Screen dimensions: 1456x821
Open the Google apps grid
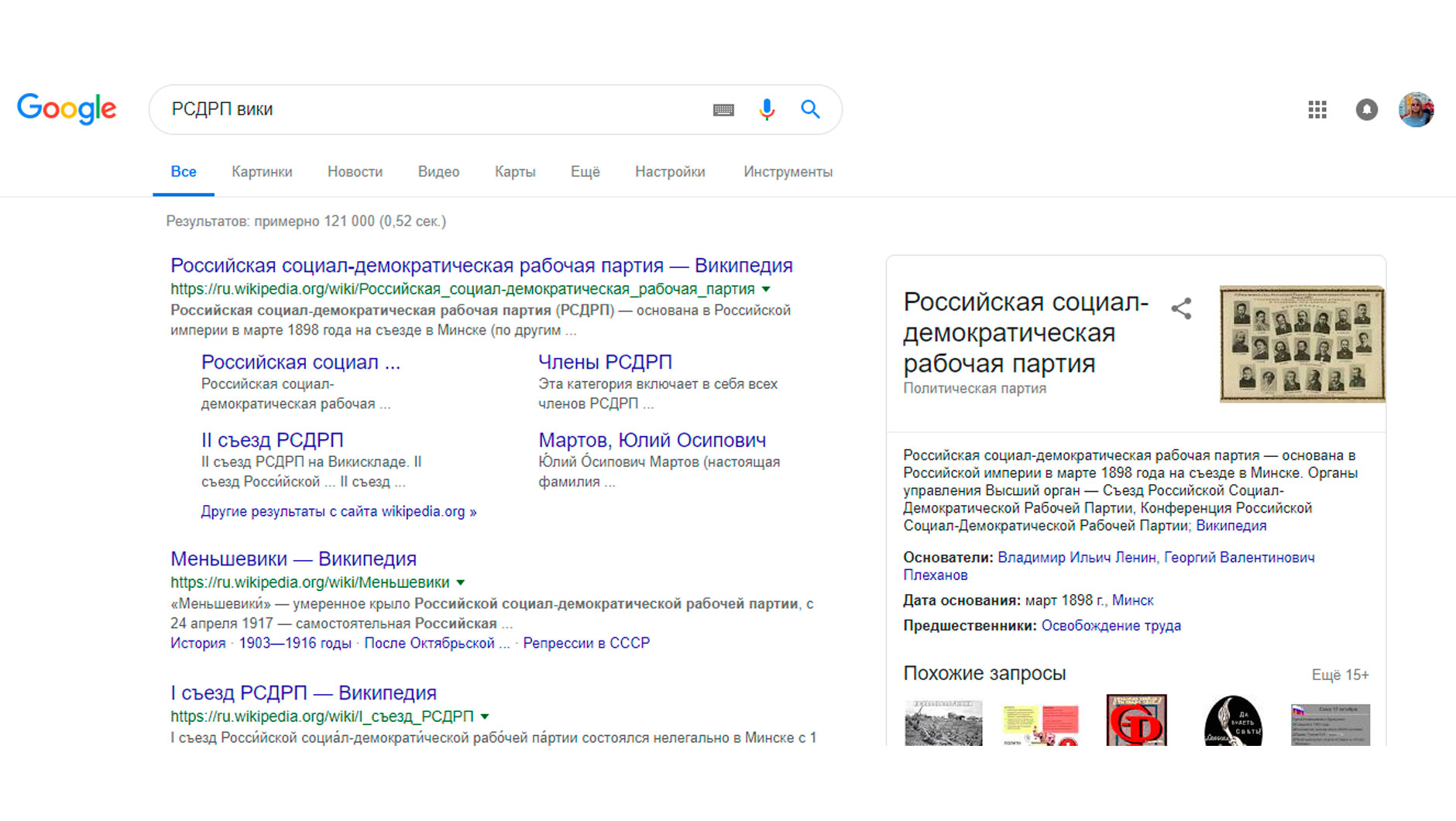[1317, 109]
